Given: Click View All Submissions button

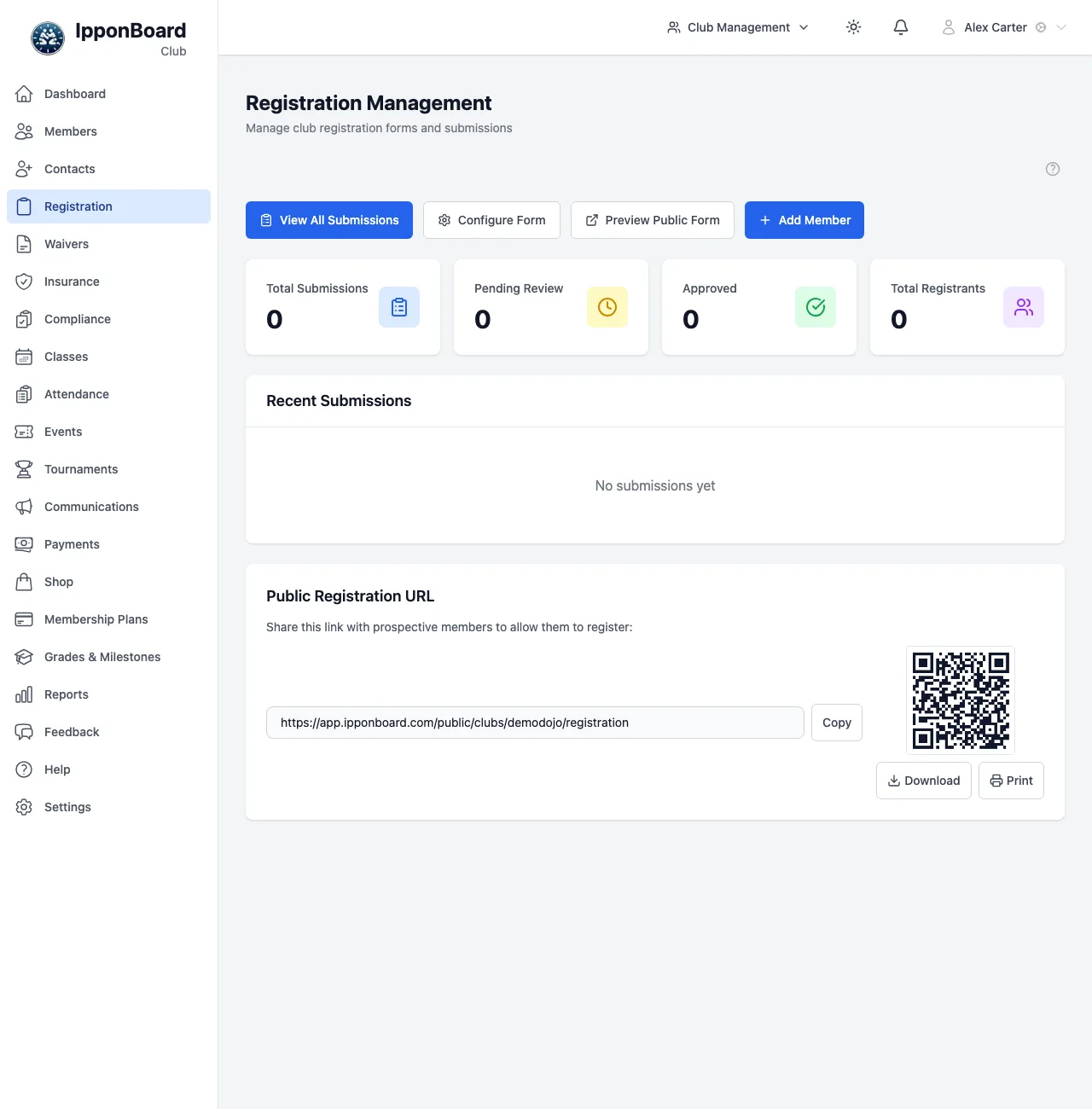Looking at the screenshot, I should pos(329,220).
